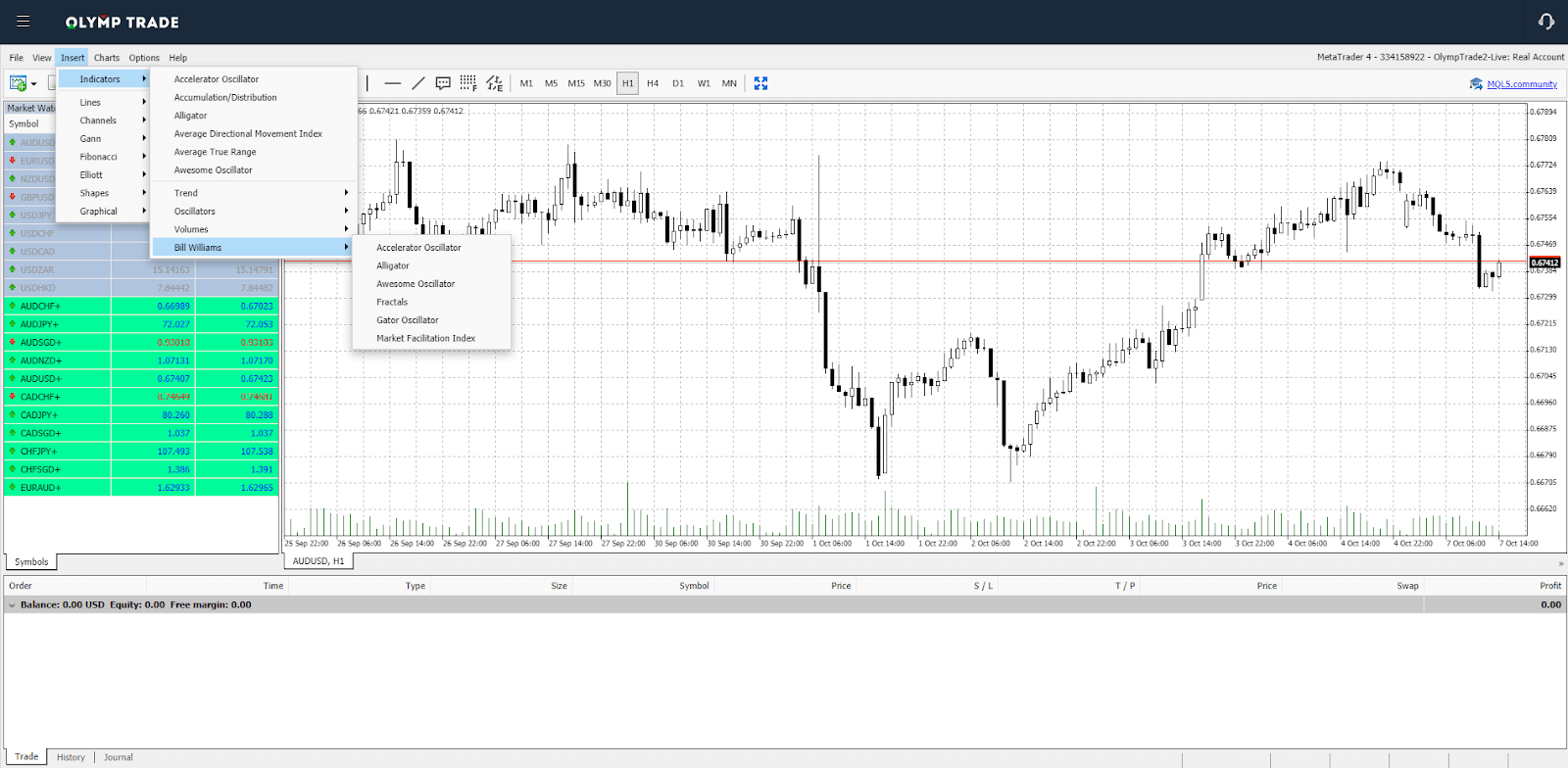
Task: Toggle the H1 timeframe button
Action: coord(627,83)
